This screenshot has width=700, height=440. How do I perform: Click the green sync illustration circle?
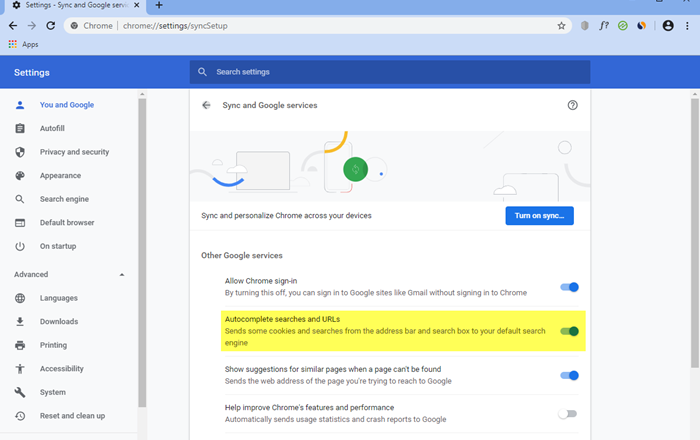[355, 169]
